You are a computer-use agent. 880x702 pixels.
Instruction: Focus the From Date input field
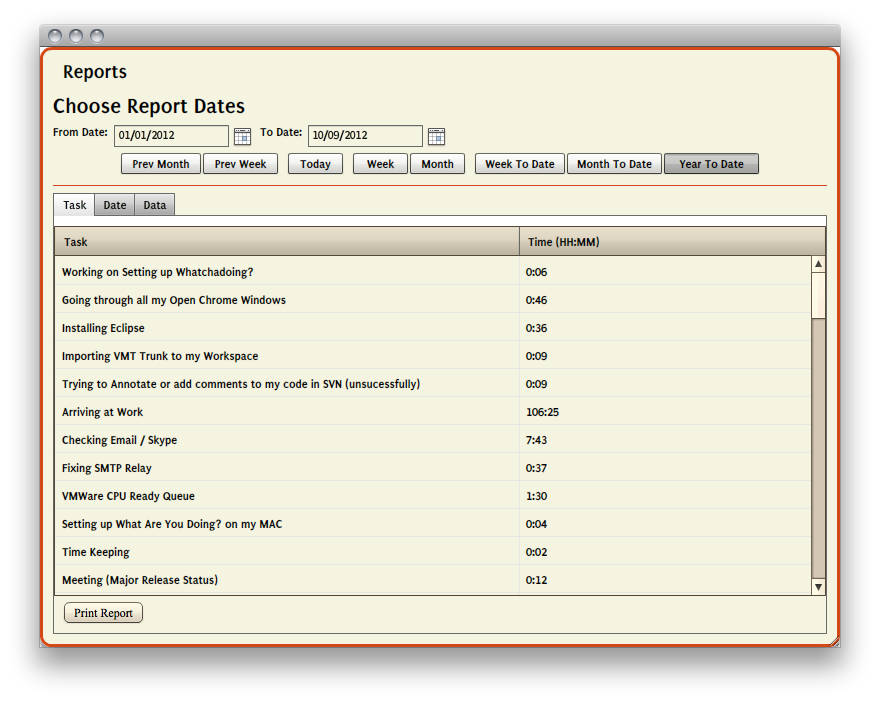[171, 136]
